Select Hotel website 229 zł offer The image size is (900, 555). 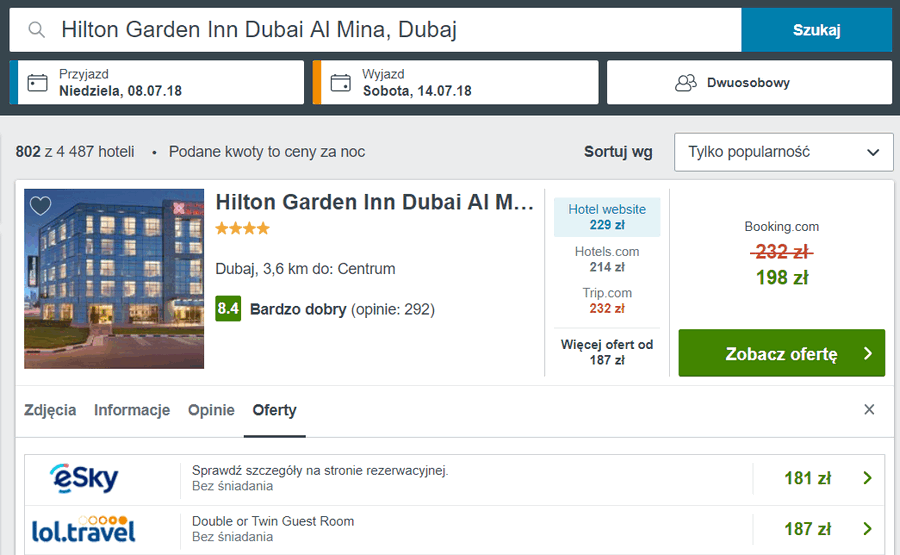(607, 217)
